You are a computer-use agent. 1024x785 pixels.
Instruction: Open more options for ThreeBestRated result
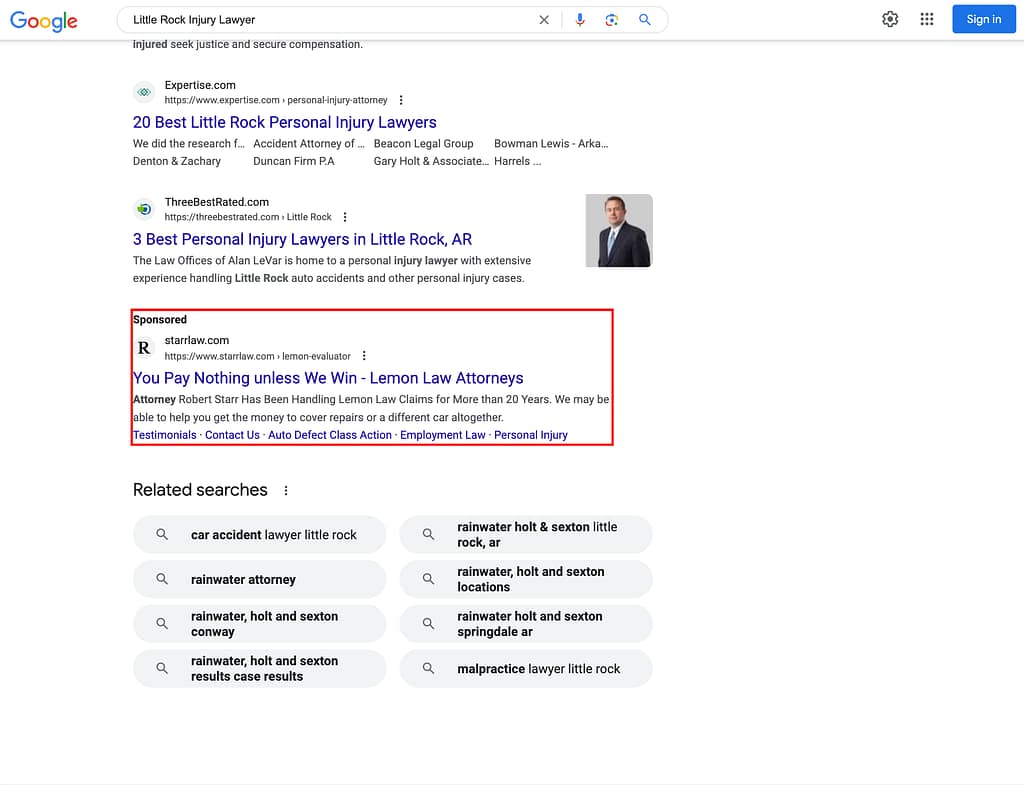tap(345, 217)
